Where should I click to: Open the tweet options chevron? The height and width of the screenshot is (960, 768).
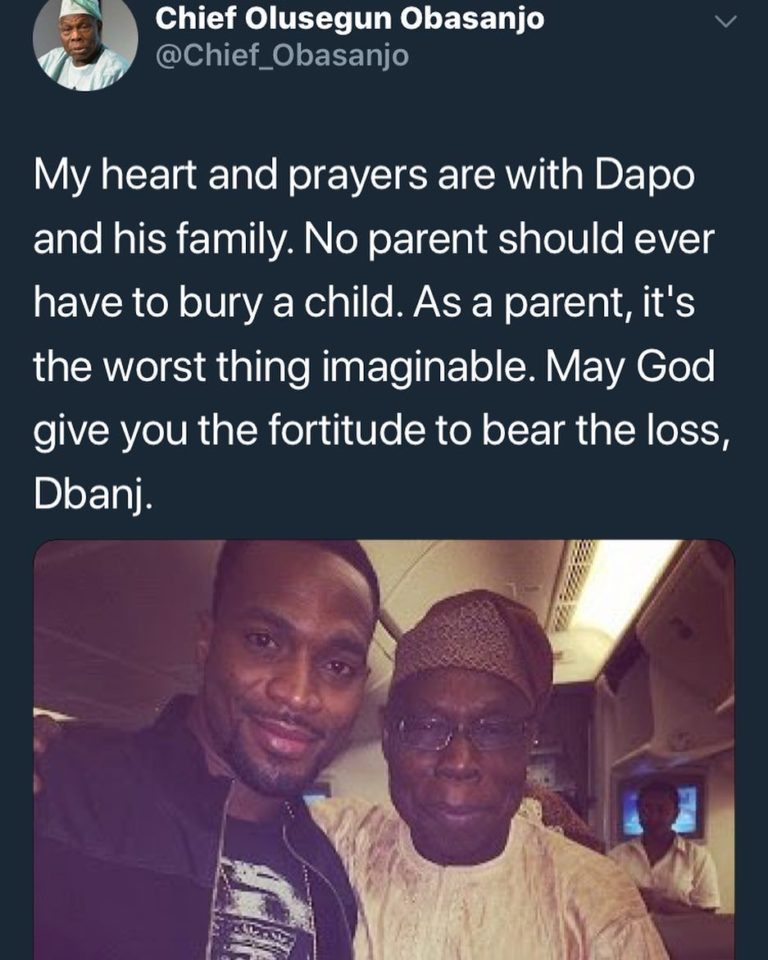[727, 22]
